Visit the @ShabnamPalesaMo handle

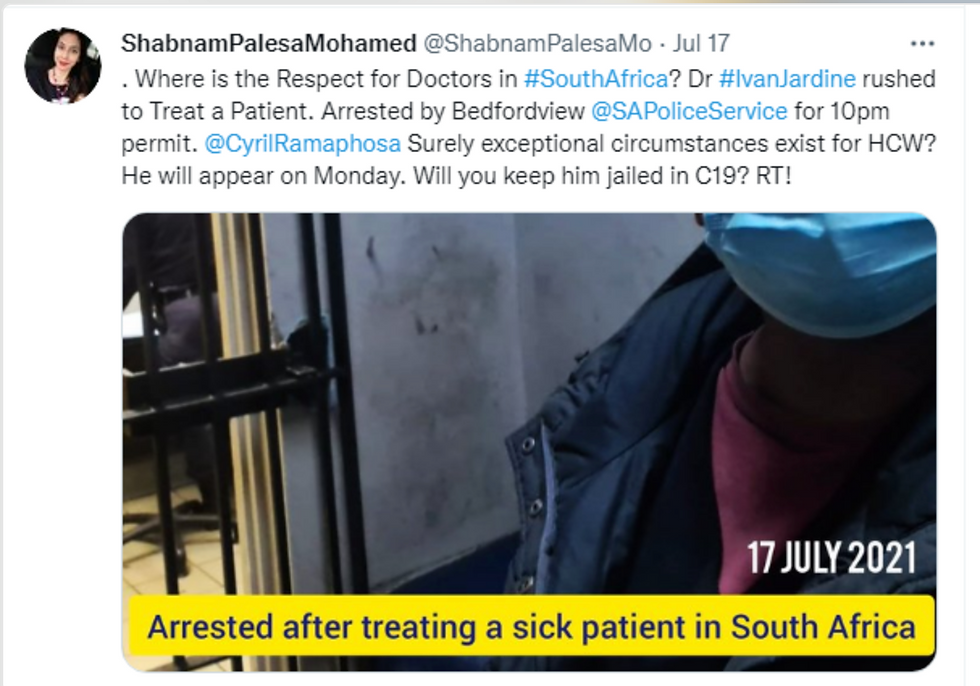point(538,43)
